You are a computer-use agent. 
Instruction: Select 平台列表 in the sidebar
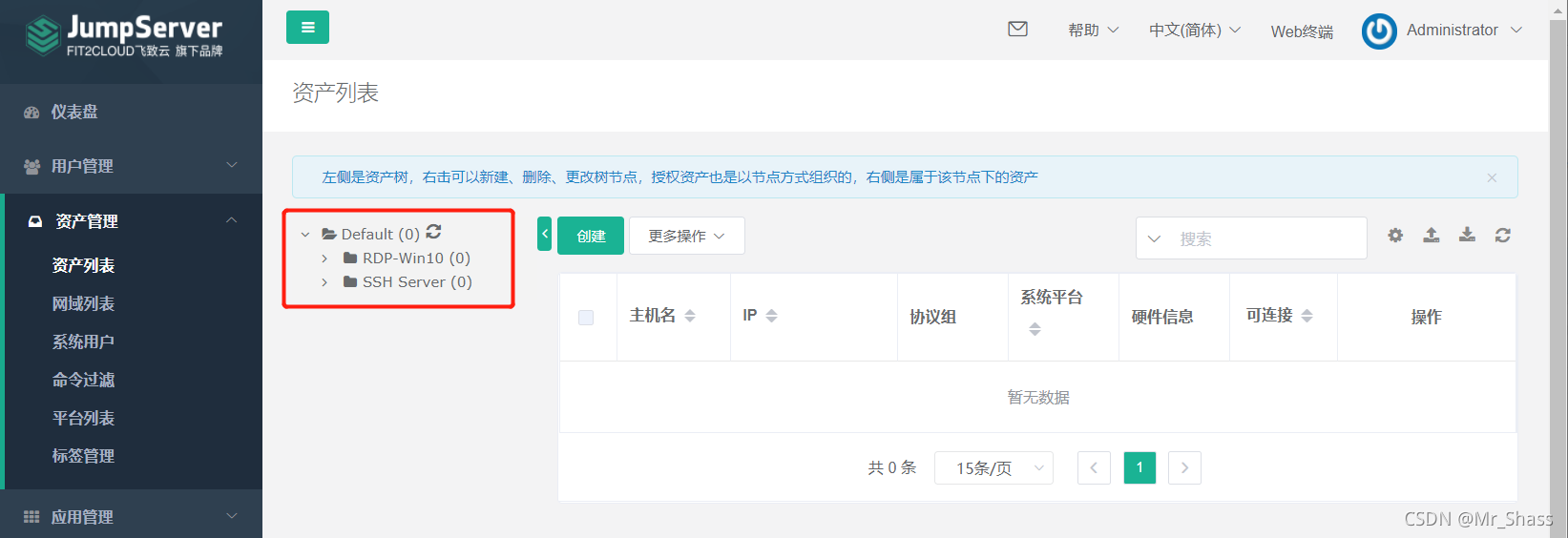point(83,418)
